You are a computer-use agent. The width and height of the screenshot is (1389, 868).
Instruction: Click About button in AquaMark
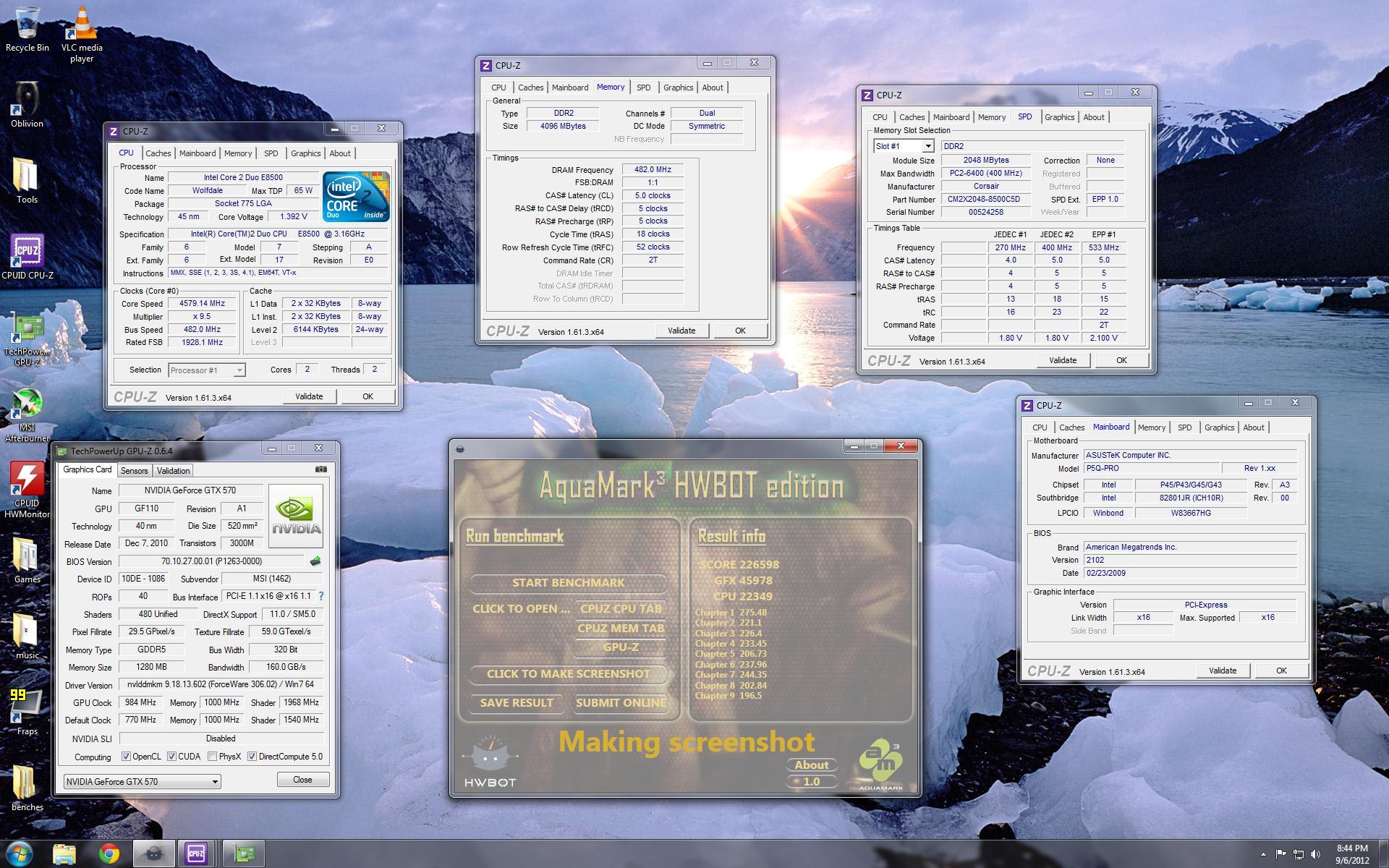[812, 765]
